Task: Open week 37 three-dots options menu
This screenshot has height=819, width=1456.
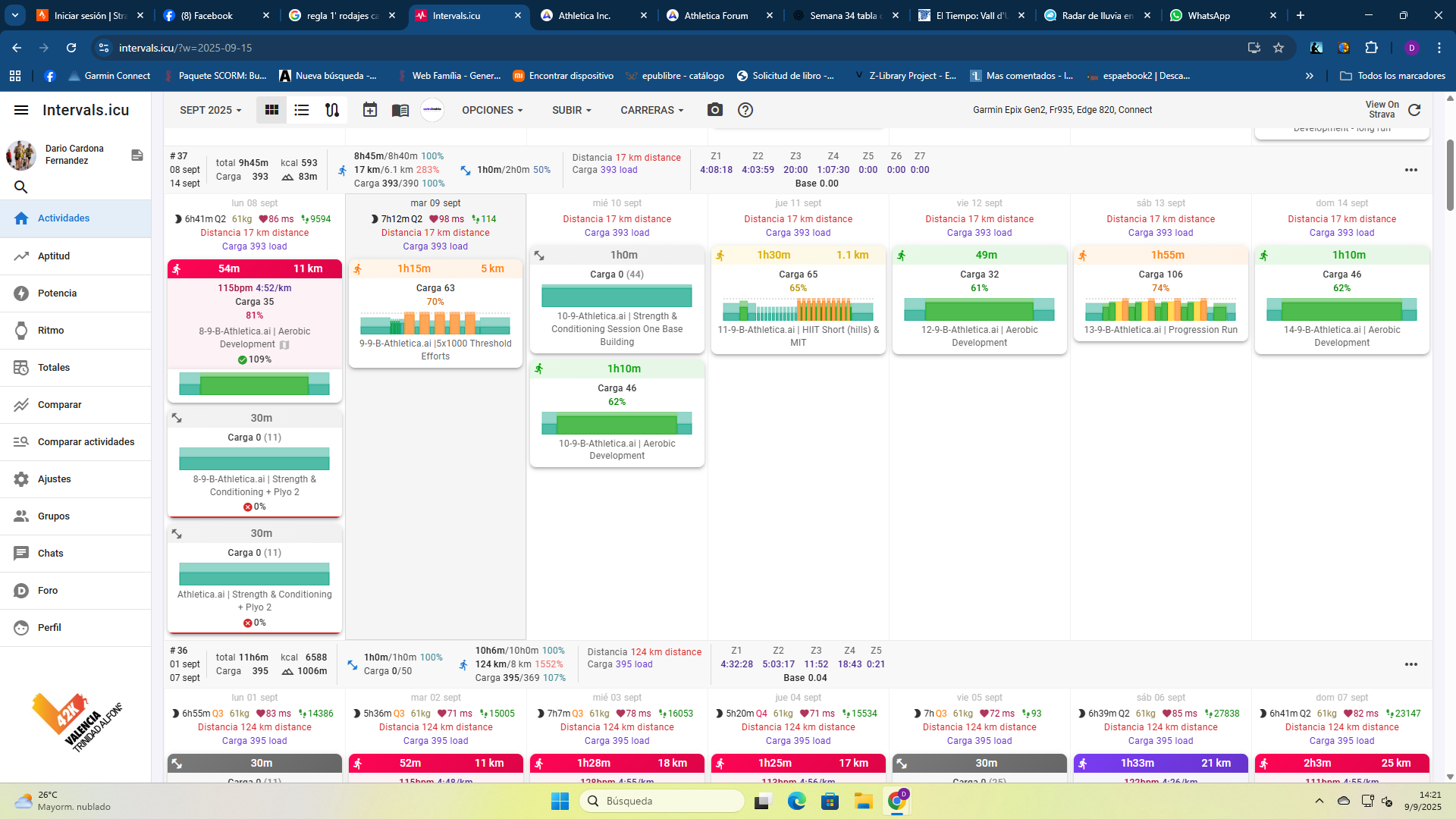Action: click(x=1410, y=170)
